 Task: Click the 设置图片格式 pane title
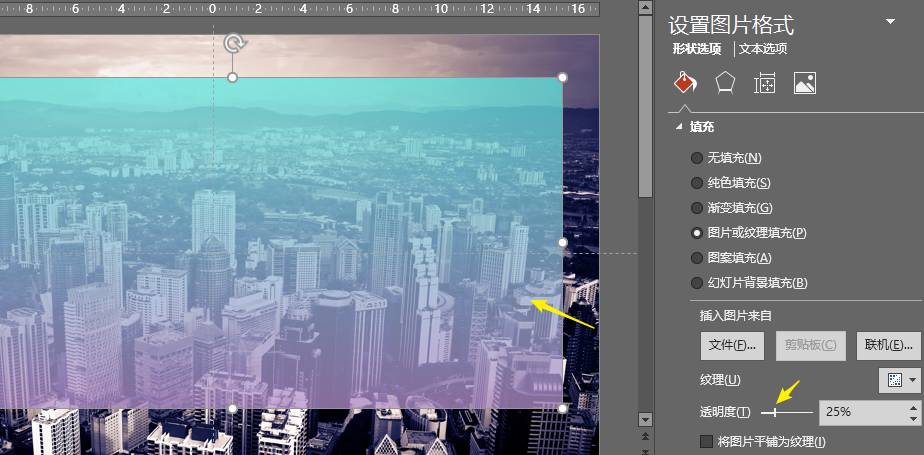tap(731, 25)
